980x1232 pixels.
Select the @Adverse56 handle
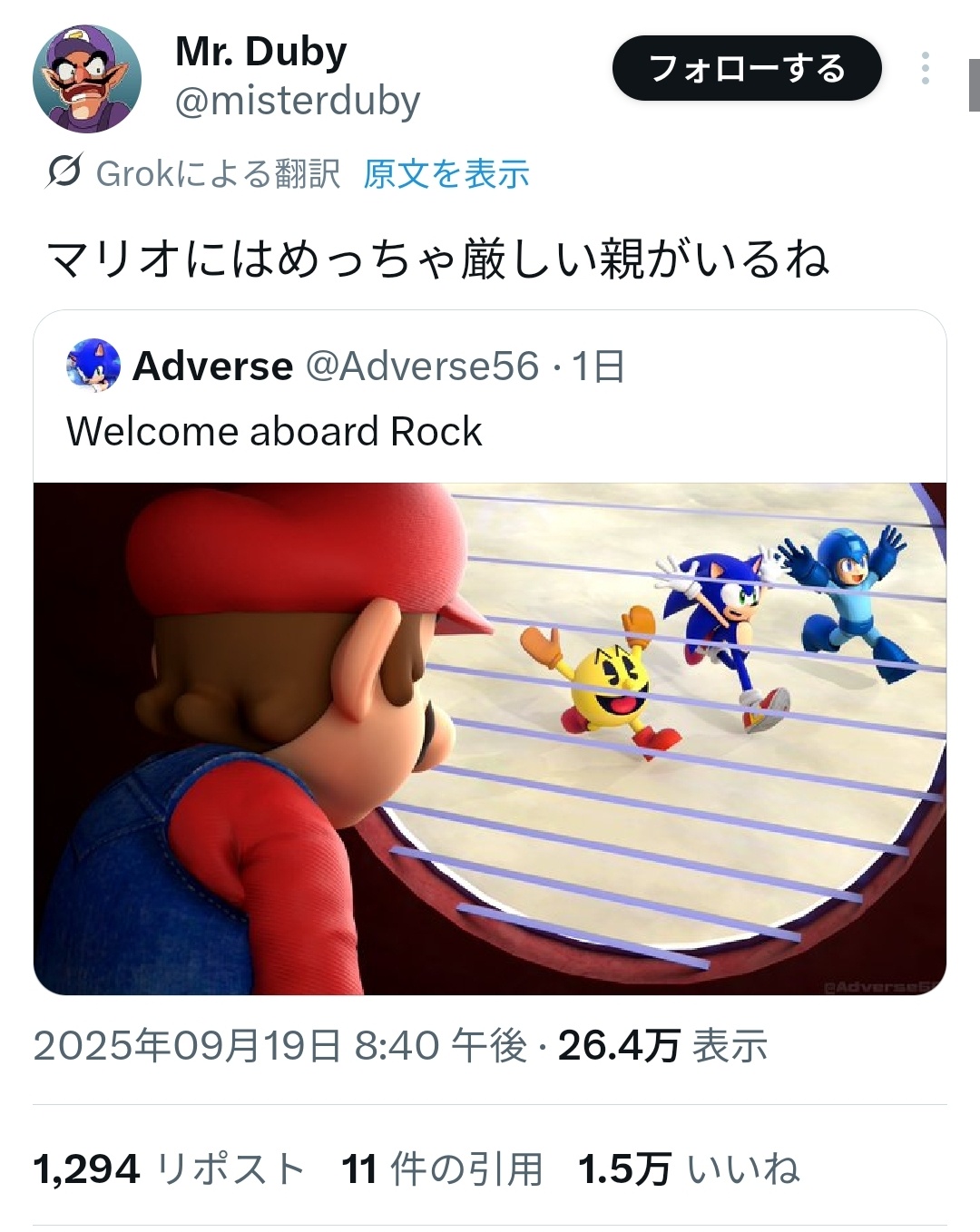[x=422, y=367]
